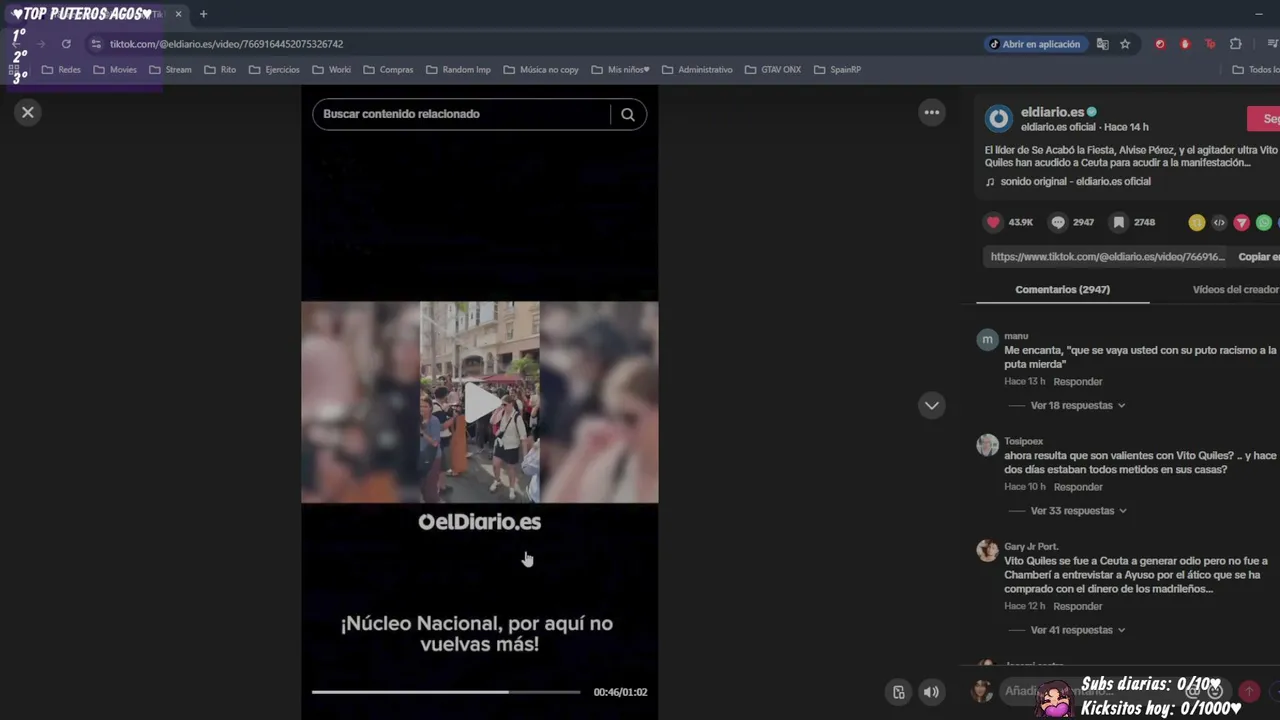Screen dimensions: 1280x720
Task: Open the 'Música no copy' bookmarks folder
Action: point(541,70)
